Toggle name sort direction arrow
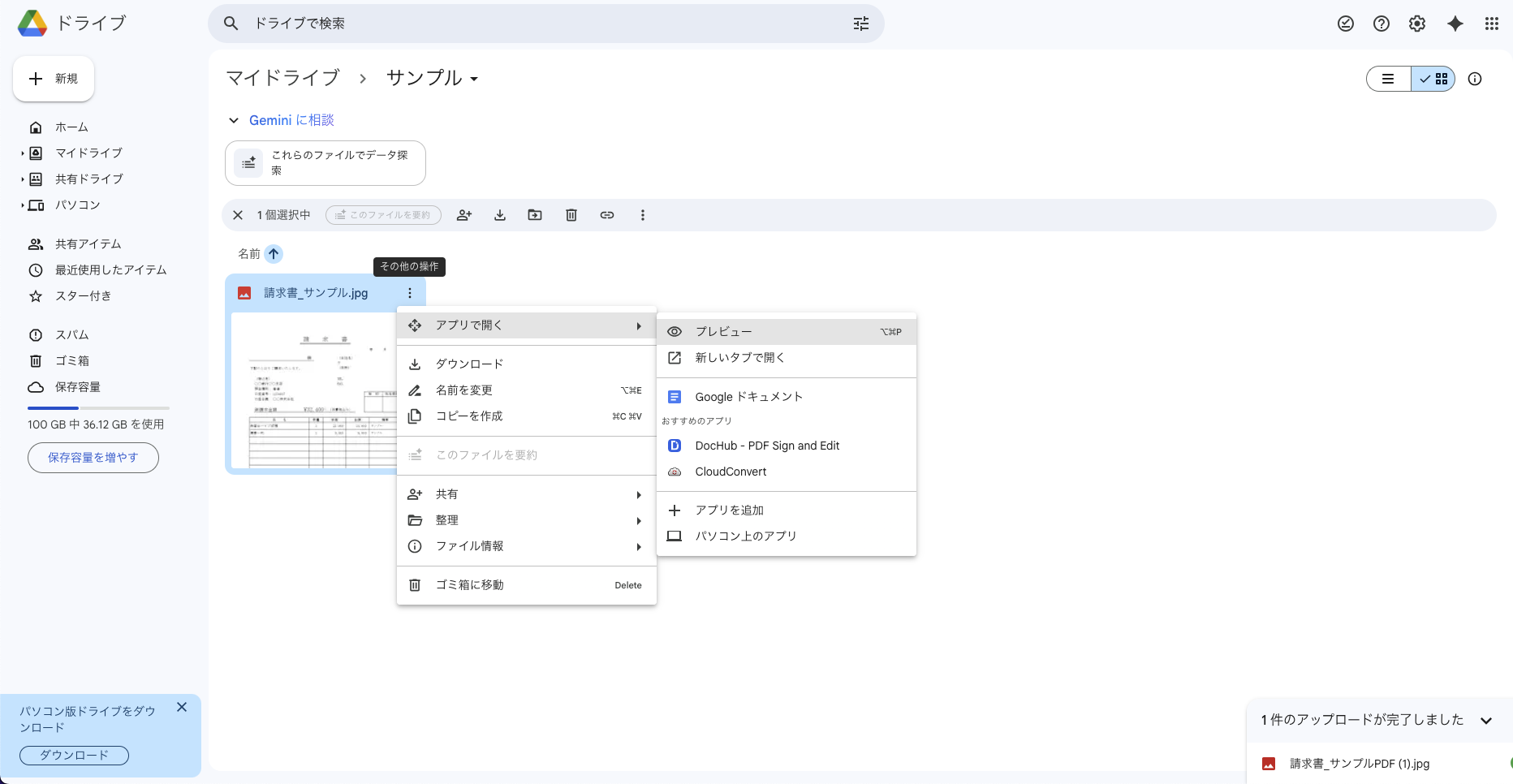Image resolution: width=1513 pixels, height=784 pixels. [x=274, y=254]
